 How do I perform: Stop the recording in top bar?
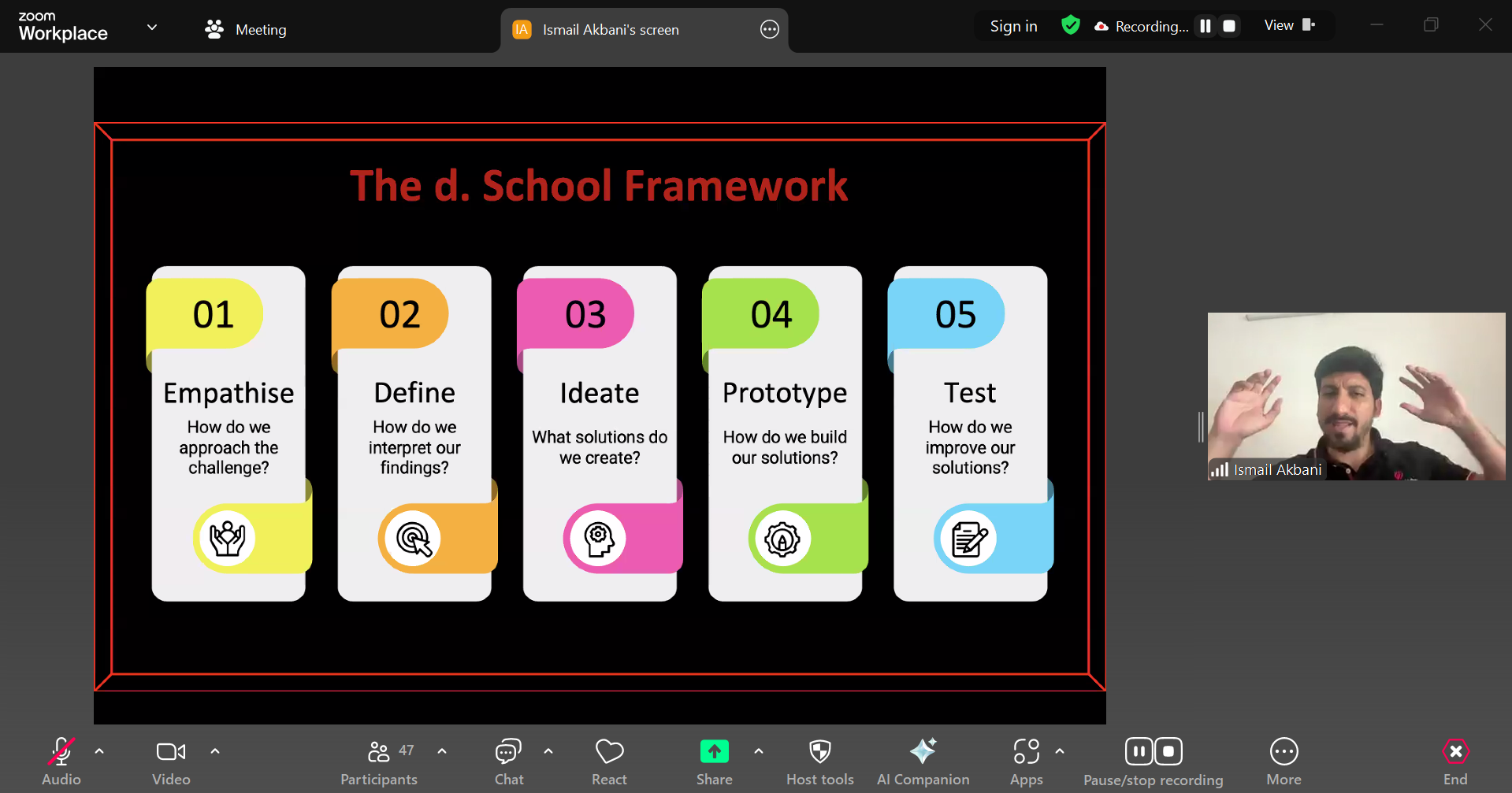tap(1228, 26)
